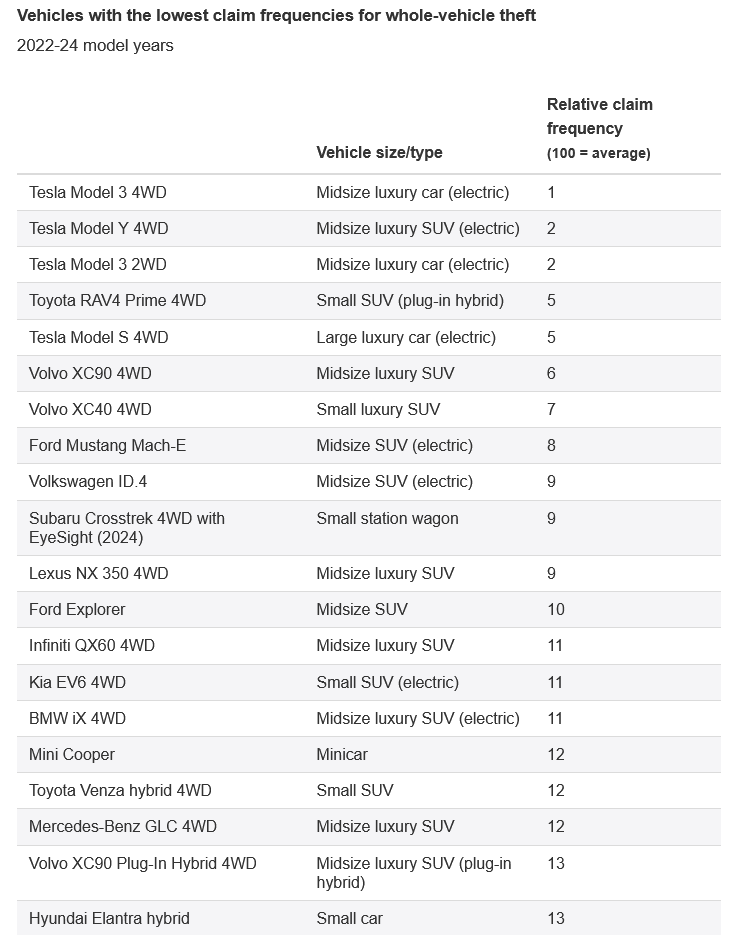Click the Hyundai Elantra hybrid row name
The image size is (748, 935).
(109, 918)
